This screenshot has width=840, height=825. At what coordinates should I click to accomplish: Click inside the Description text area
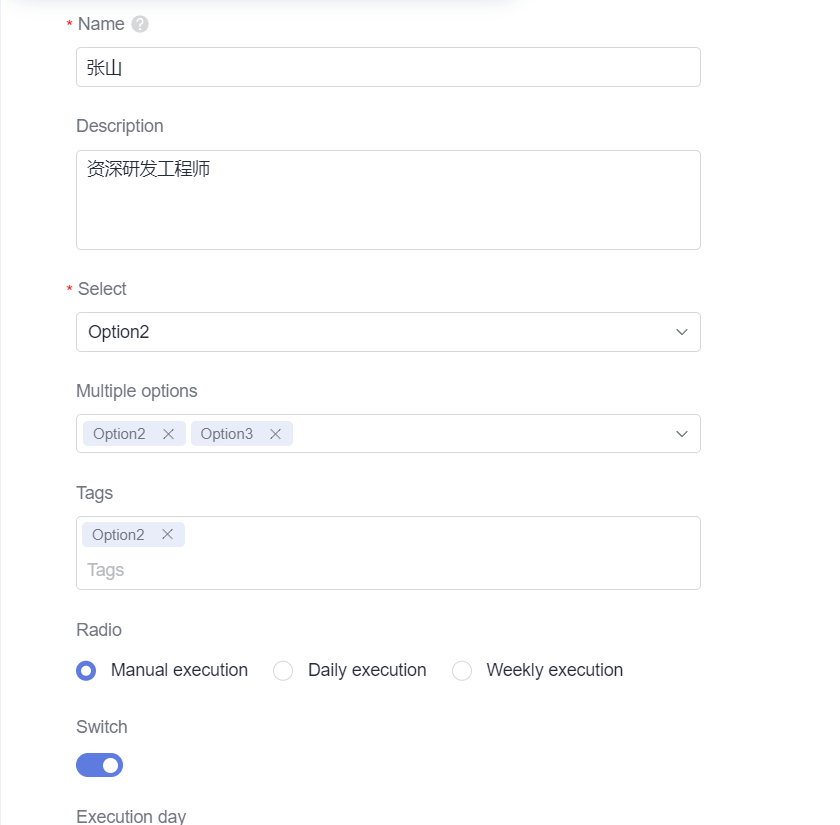388,199
